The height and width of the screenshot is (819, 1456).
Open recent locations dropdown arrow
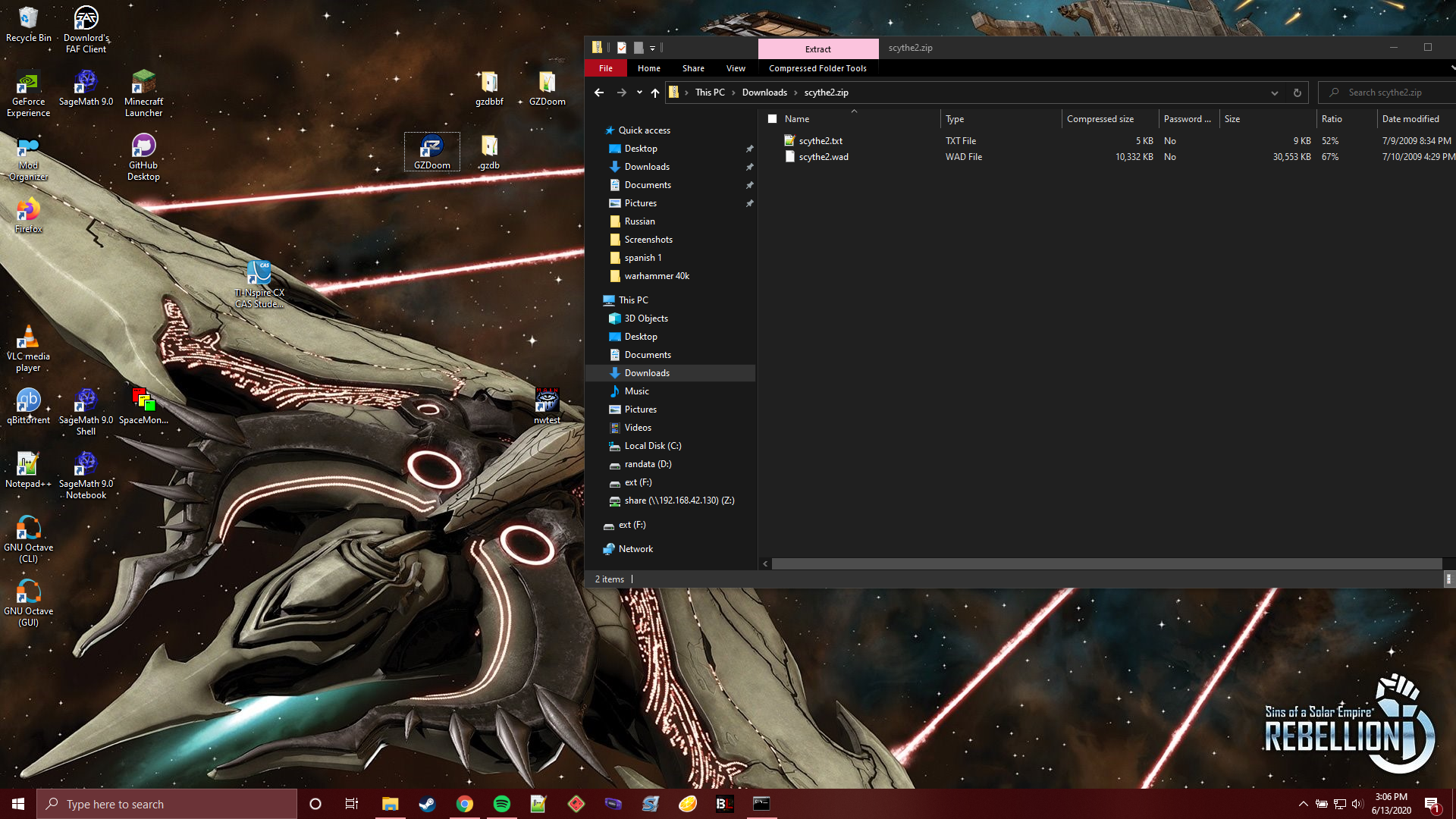click(x=639, y=93)
